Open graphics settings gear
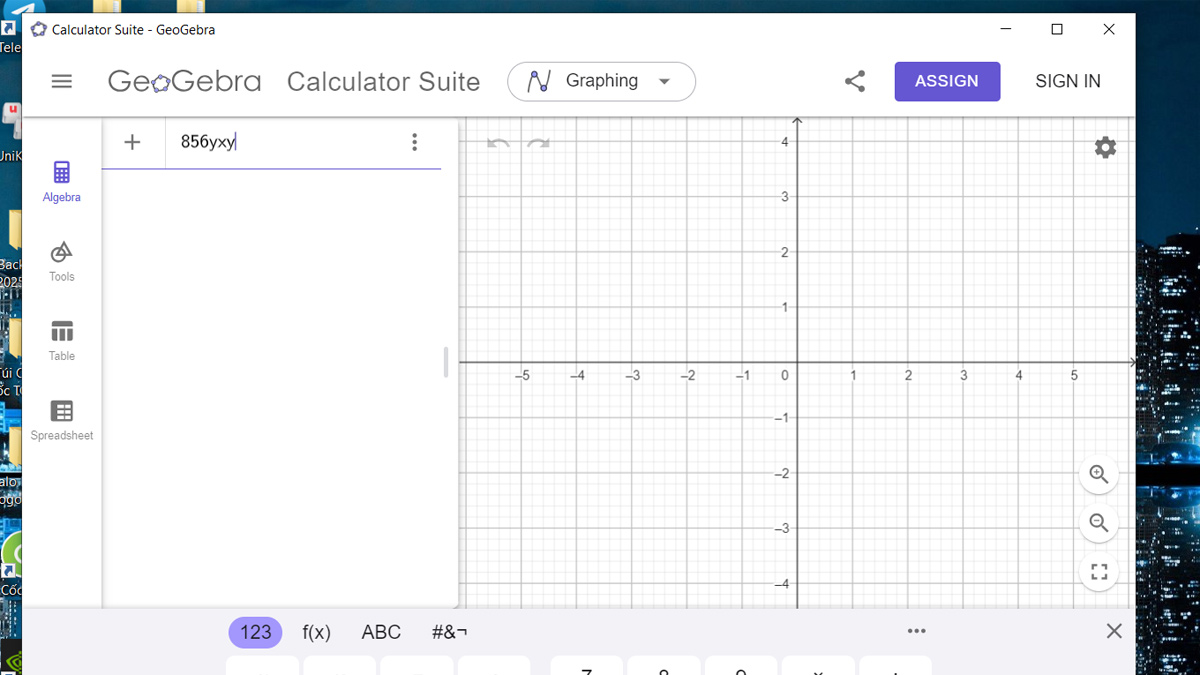This screenshot has width=1200, height=675. (1105, 148)
